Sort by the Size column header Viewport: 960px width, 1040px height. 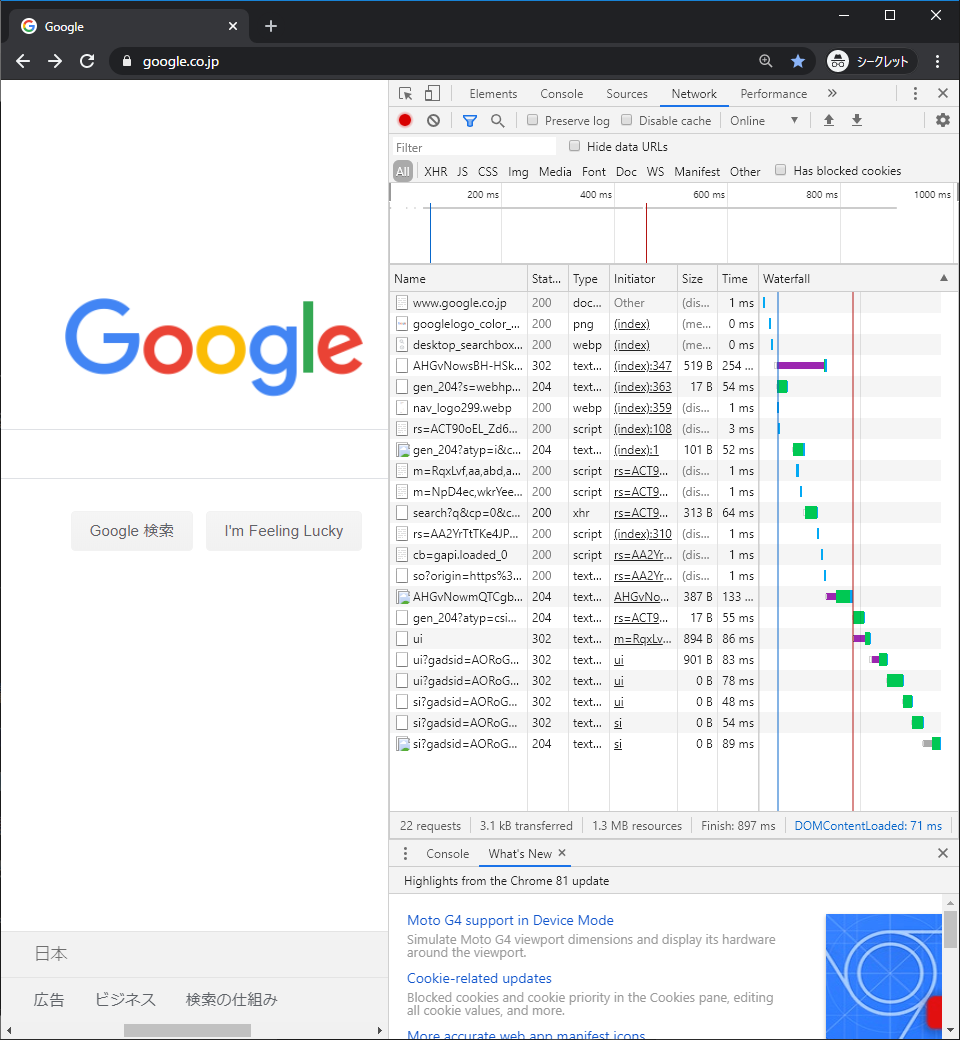tap(697, 279)
